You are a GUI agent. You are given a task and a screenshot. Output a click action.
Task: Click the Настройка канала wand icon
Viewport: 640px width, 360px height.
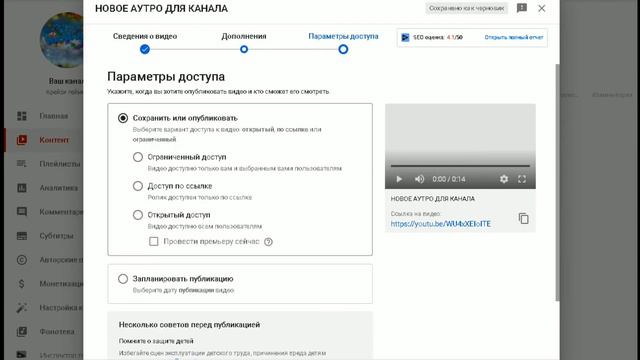click(x=22, y=308)
